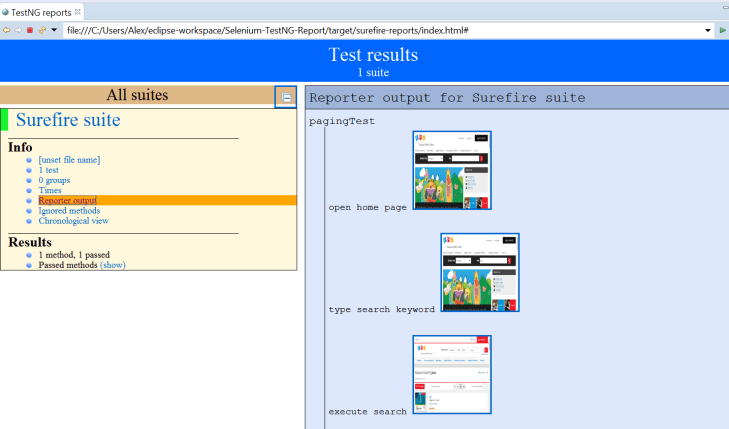Click the 'Reporter output for Surefire suite' heading
This screenshot has height=429, width=729.
pos(447,98)
